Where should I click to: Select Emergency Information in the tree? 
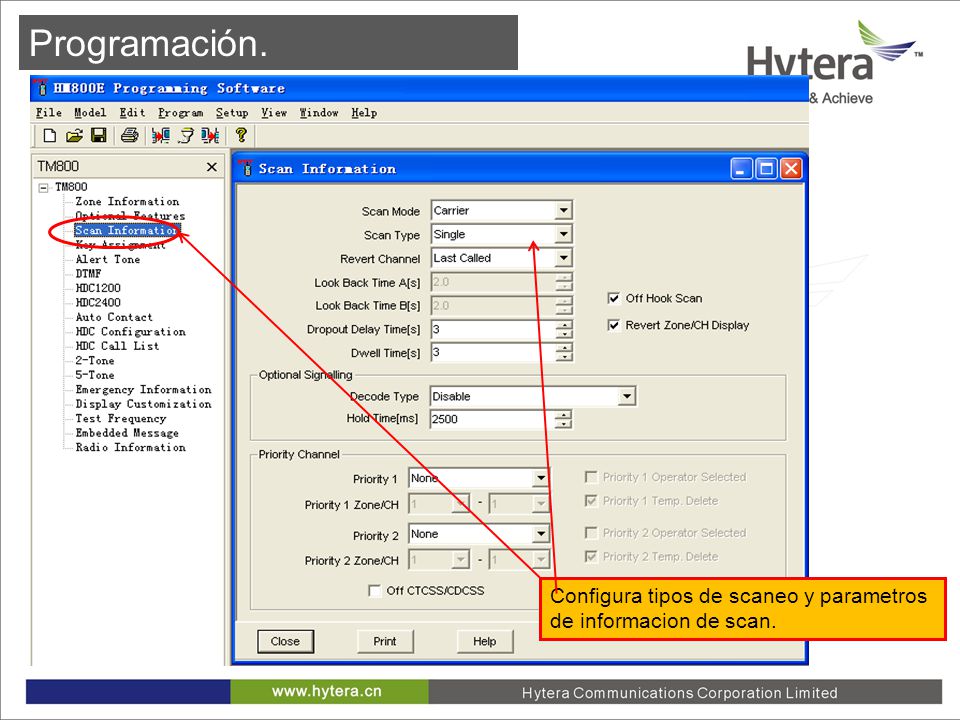point(143,389)
